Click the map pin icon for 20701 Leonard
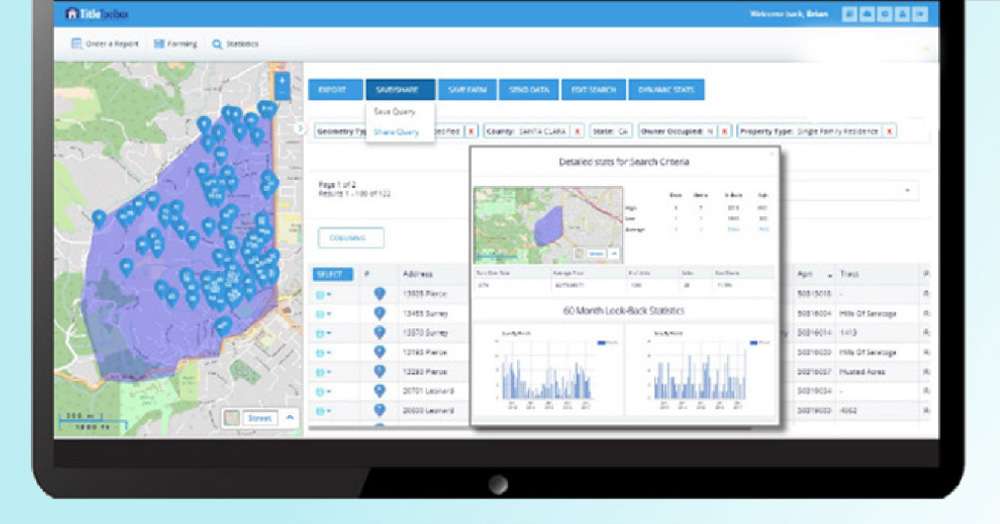 tap(379, 390)
